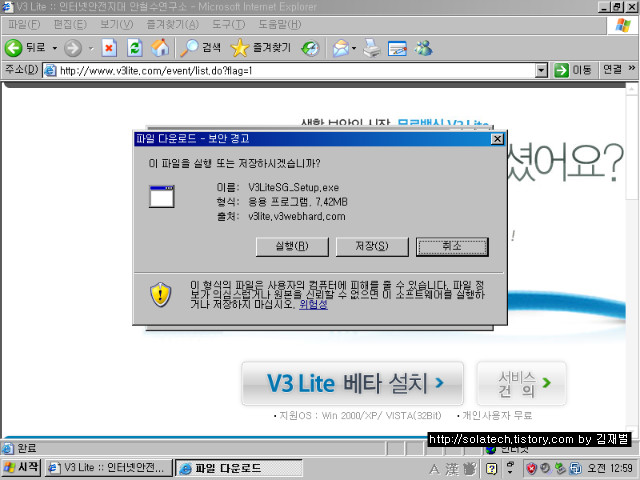Click the network connection tray icon
The height and width of the screenshot is (480, 640).
tap(576, 469)
